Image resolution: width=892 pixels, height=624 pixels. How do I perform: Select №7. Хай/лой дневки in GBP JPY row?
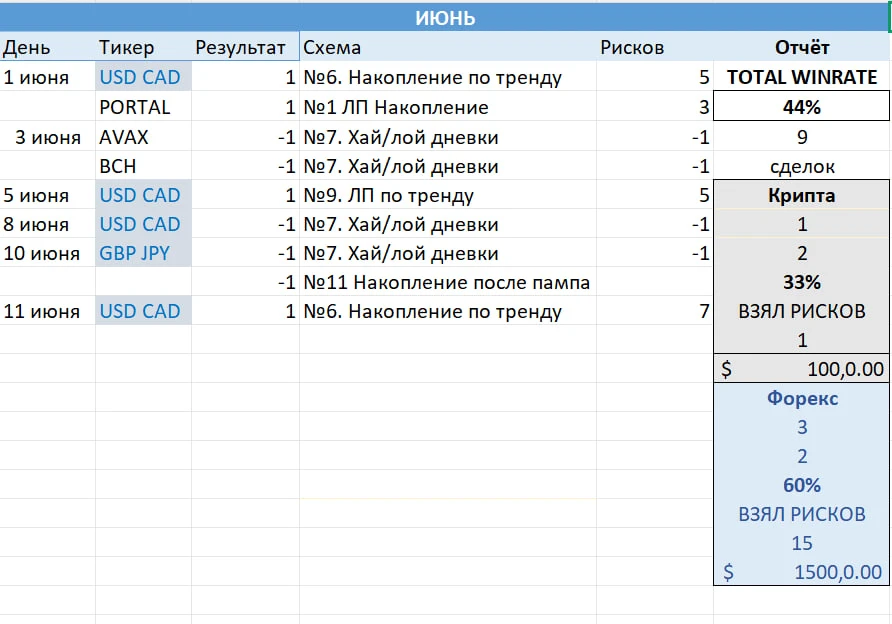pos(448,253)
